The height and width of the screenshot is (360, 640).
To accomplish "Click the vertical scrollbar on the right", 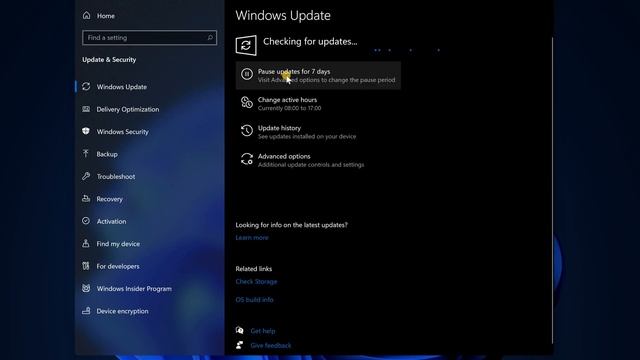I will pos(552,190).
